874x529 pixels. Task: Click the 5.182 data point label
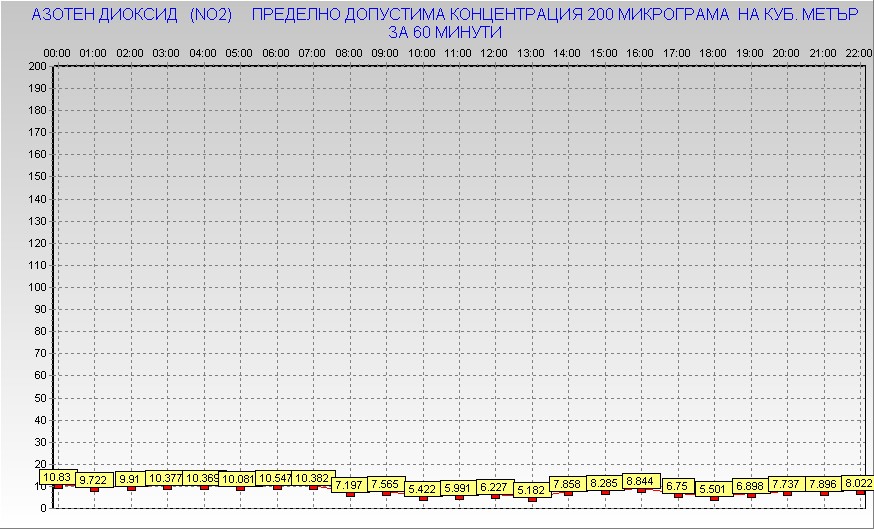[531, 490]
